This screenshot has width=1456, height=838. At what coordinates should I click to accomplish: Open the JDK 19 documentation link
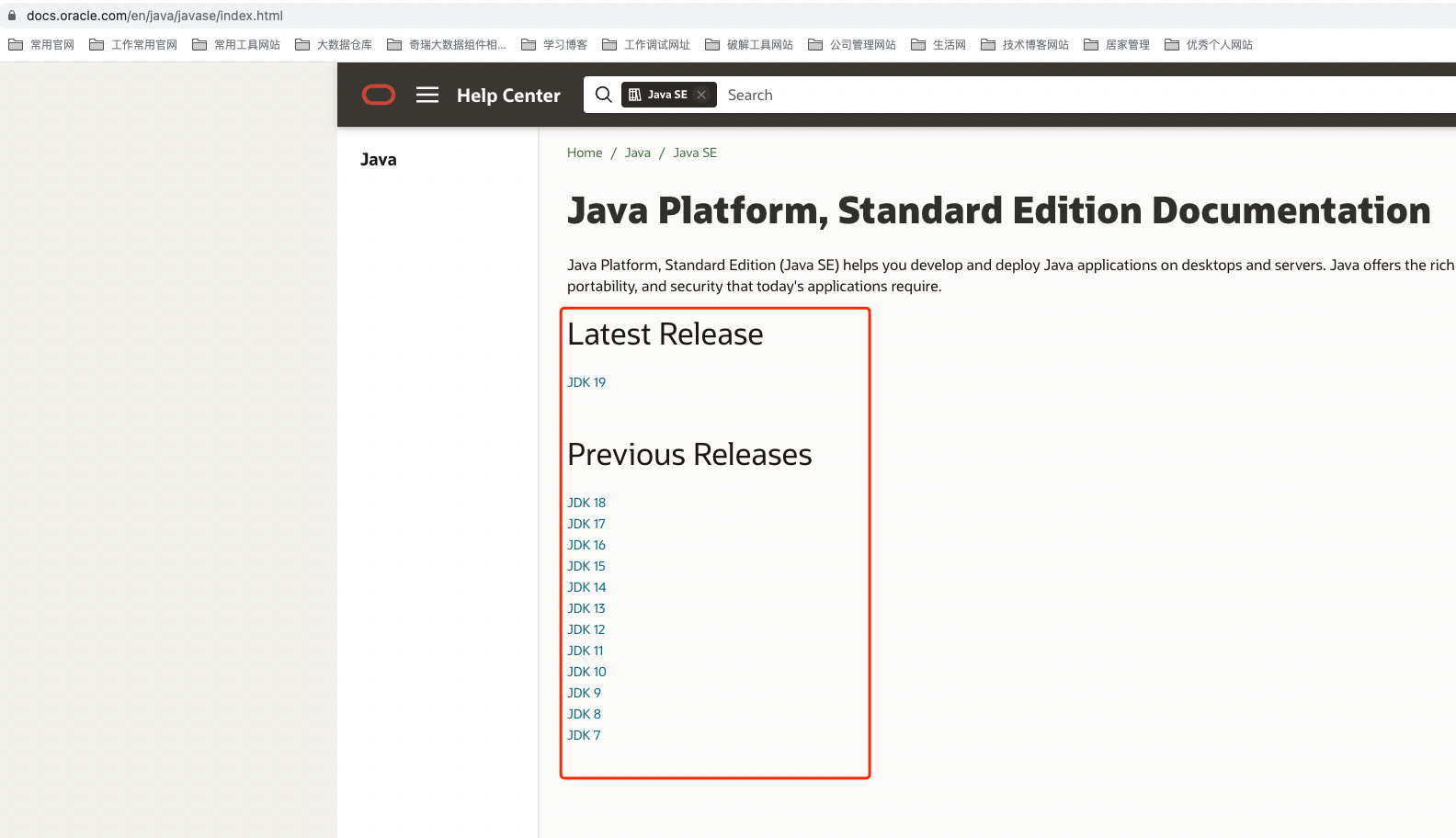(x=586, y=382)
